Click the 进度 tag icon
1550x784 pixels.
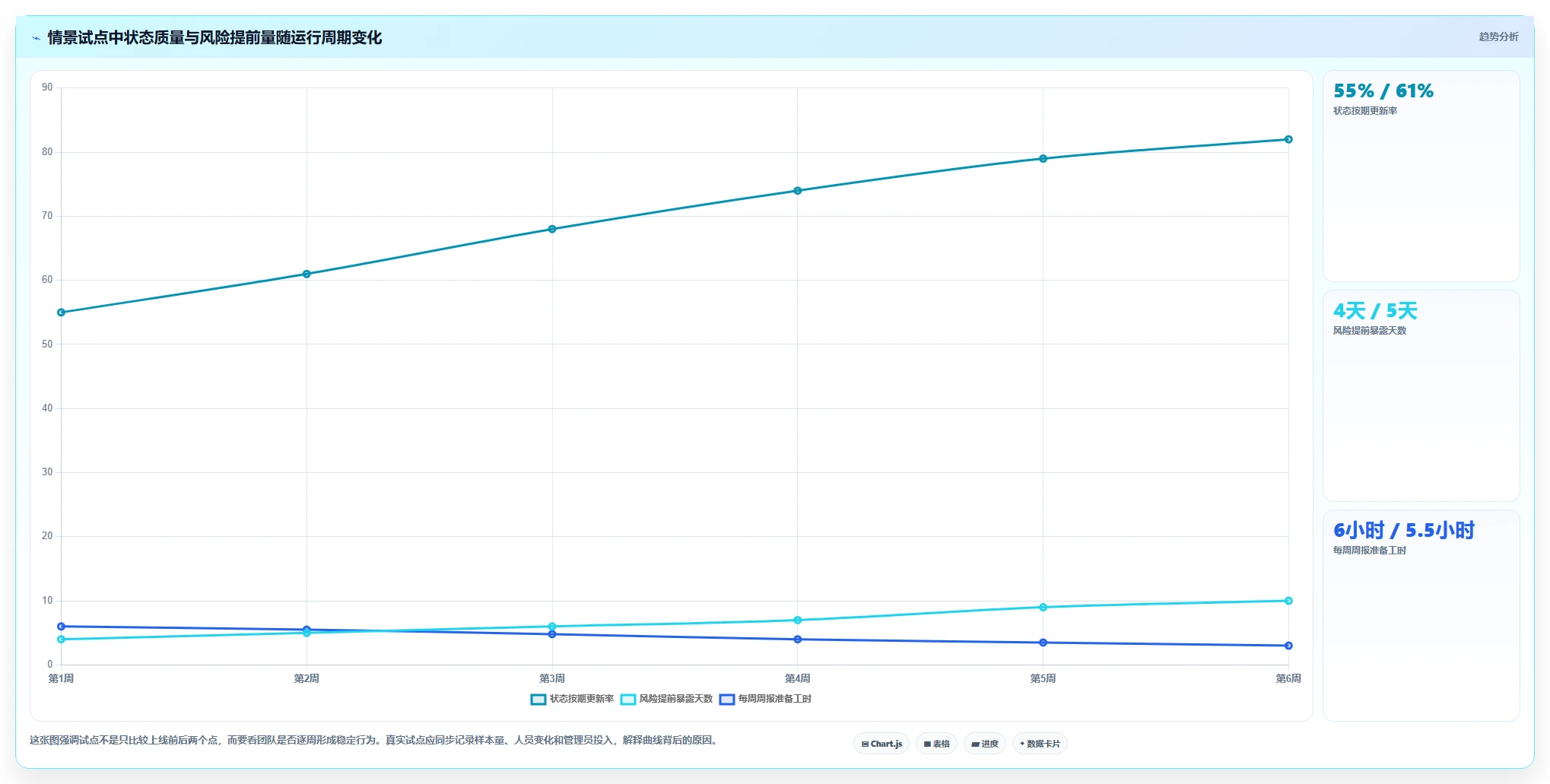[x=975, y=744]
